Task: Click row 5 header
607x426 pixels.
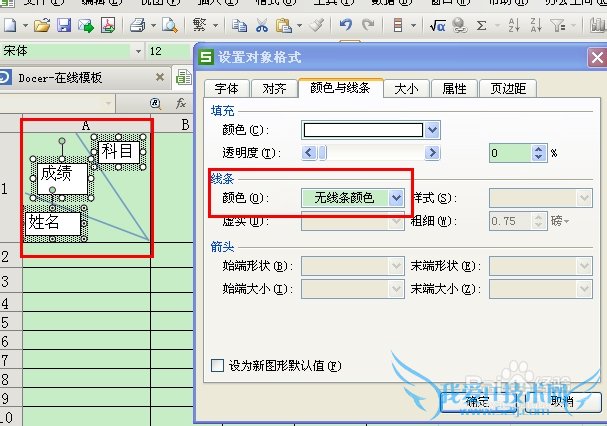Action: click(x=5, y=322)
